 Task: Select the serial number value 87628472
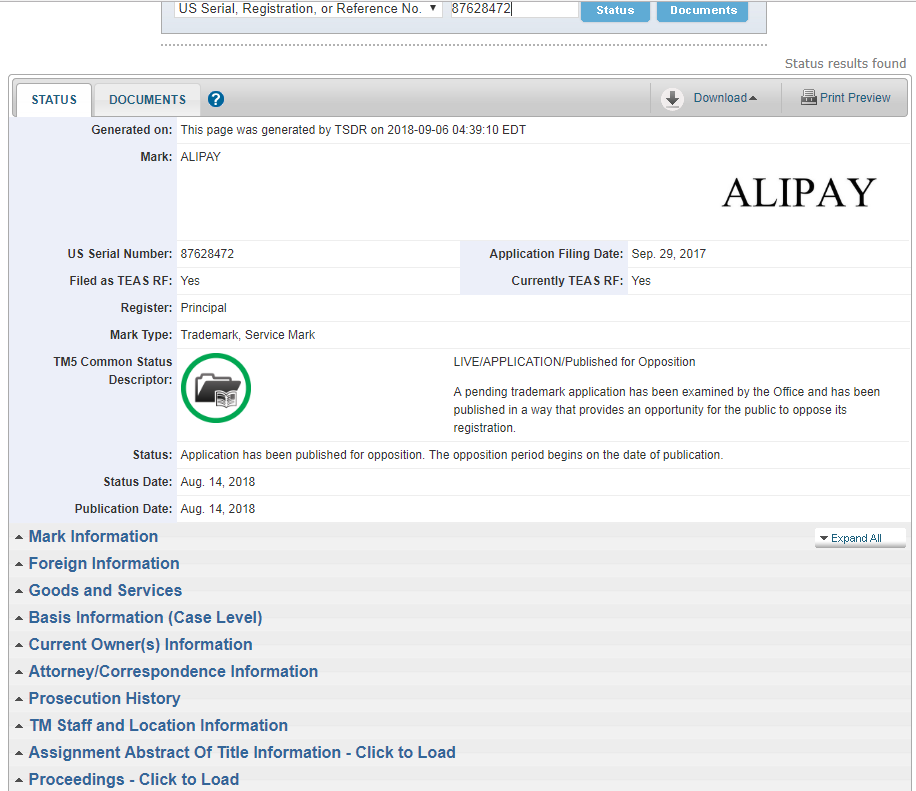point(207,254)
